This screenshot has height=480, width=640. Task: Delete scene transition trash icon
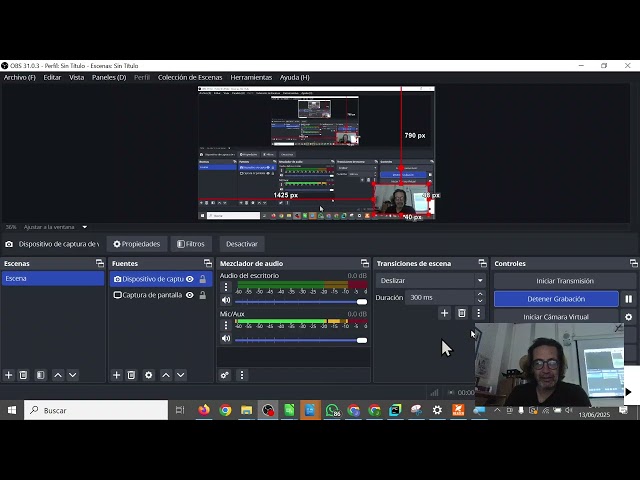click(462, 313)
